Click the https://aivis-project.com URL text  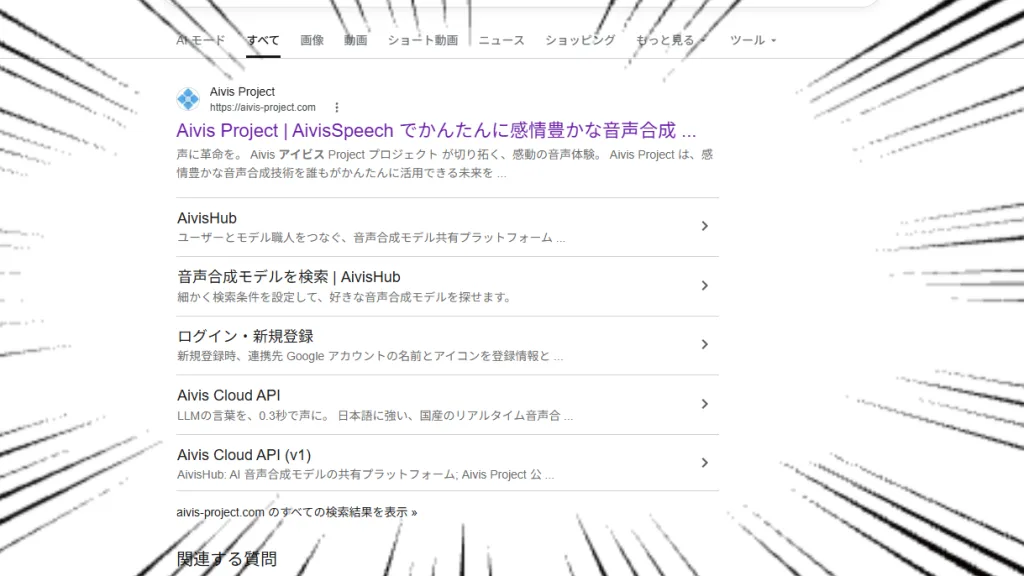(x=263, y=107)
